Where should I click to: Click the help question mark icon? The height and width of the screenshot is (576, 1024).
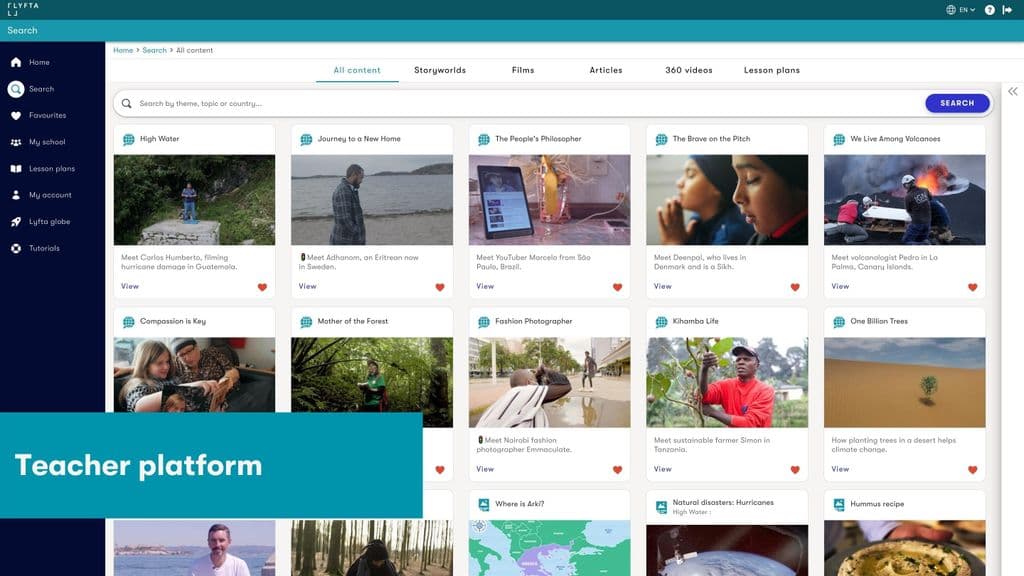click(989, 10)
